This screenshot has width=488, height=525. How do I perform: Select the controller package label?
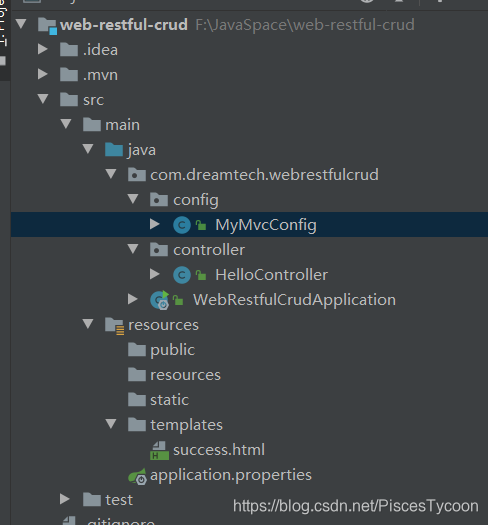coord(209,250)
